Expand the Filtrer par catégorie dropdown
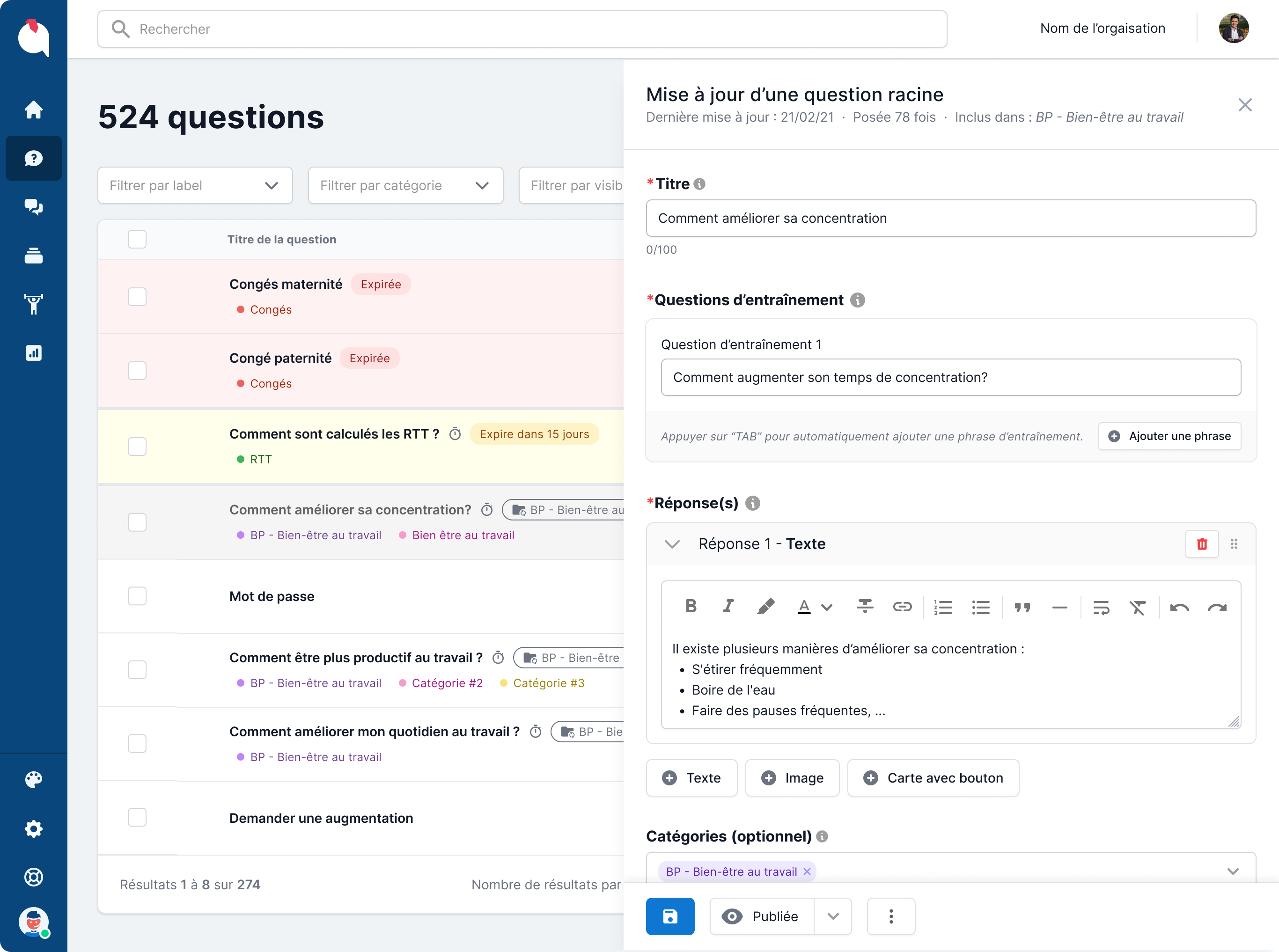Viewport: 1279px width, 952px height. (405, 185)
